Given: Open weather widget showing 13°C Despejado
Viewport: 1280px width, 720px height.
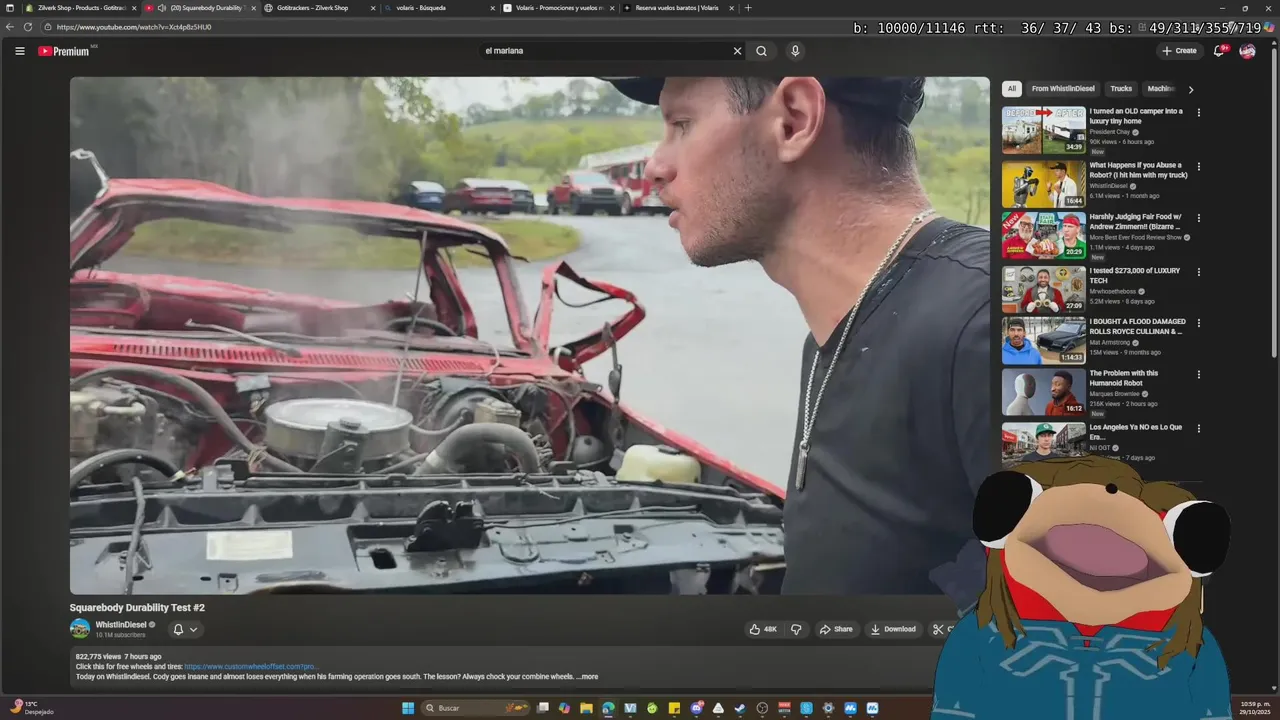Looking at the screenshot, I should (32, 708).
